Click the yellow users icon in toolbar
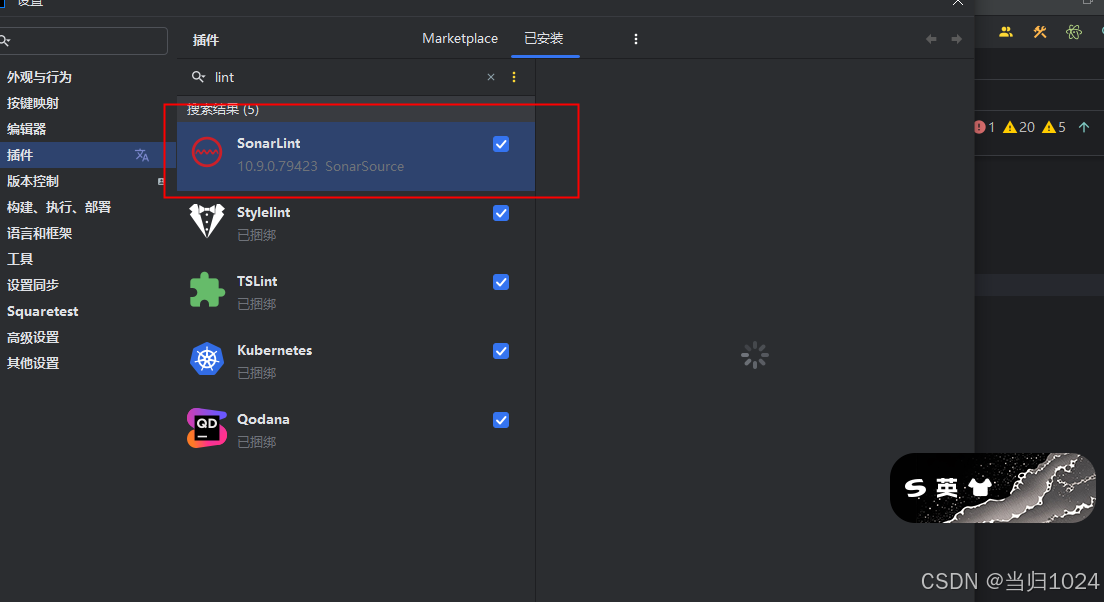 click(x=1006, y=32)
